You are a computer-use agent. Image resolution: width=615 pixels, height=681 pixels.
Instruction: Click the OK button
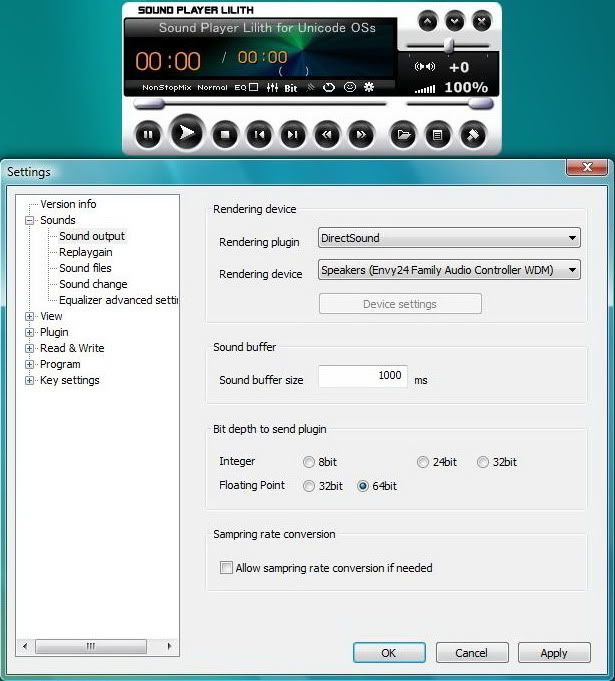click(389, 653)
